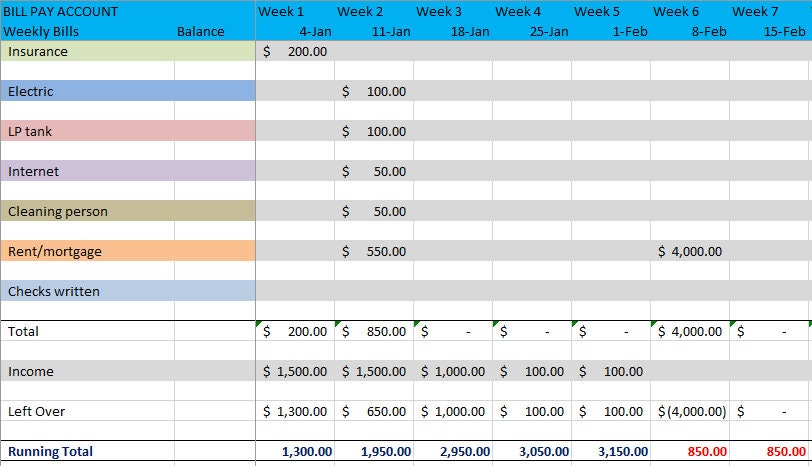
Task: Select LP tank $100.00 cell
Action: pyautogui.click(x=374, y=131)
